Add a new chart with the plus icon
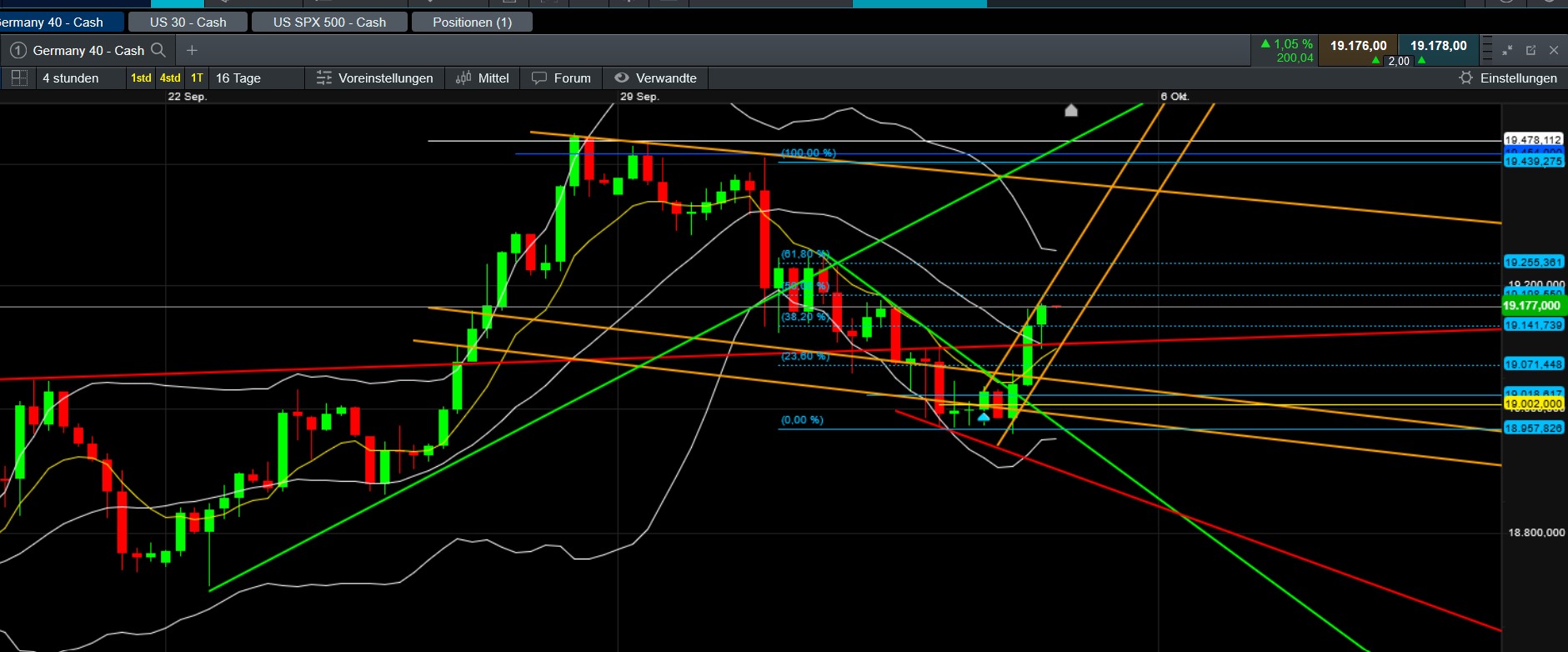The width and height of the screenshot is (1568, 652). click(x=192, y=50)
